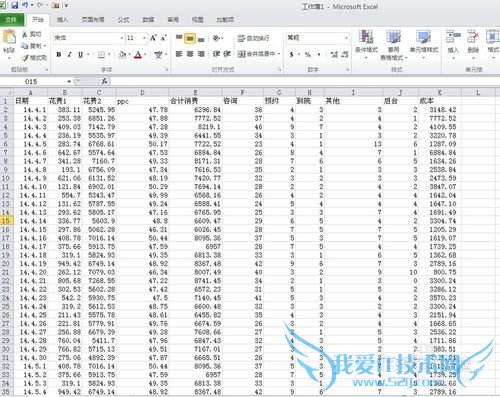Select row 15 header
Image resolution: width=500 pixels, height=397 pixels.
coord(6,221)
